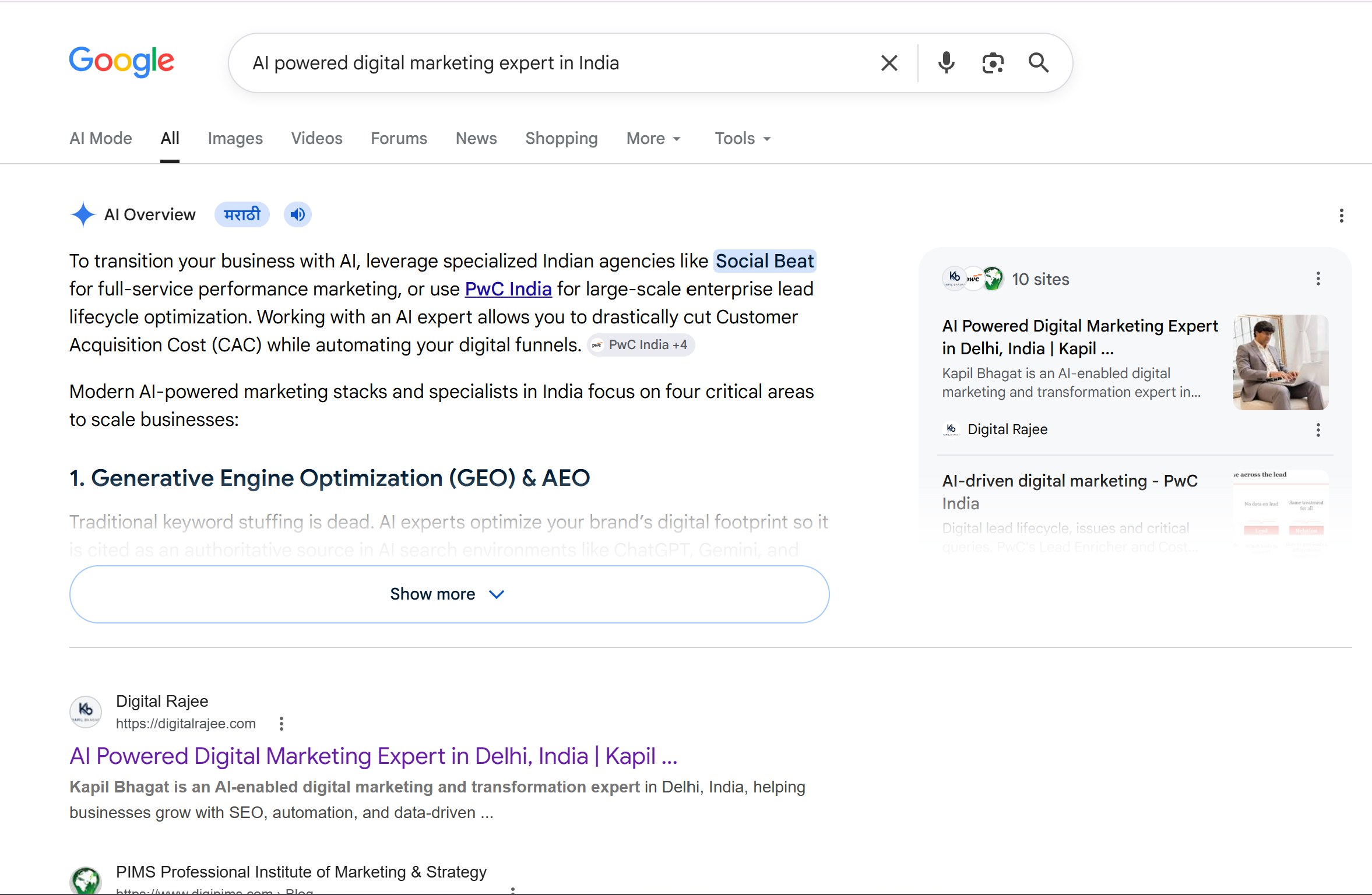Open the PwC India +4 source chip
Viewport: 1372px width, 895px height.
pos(641,345)
